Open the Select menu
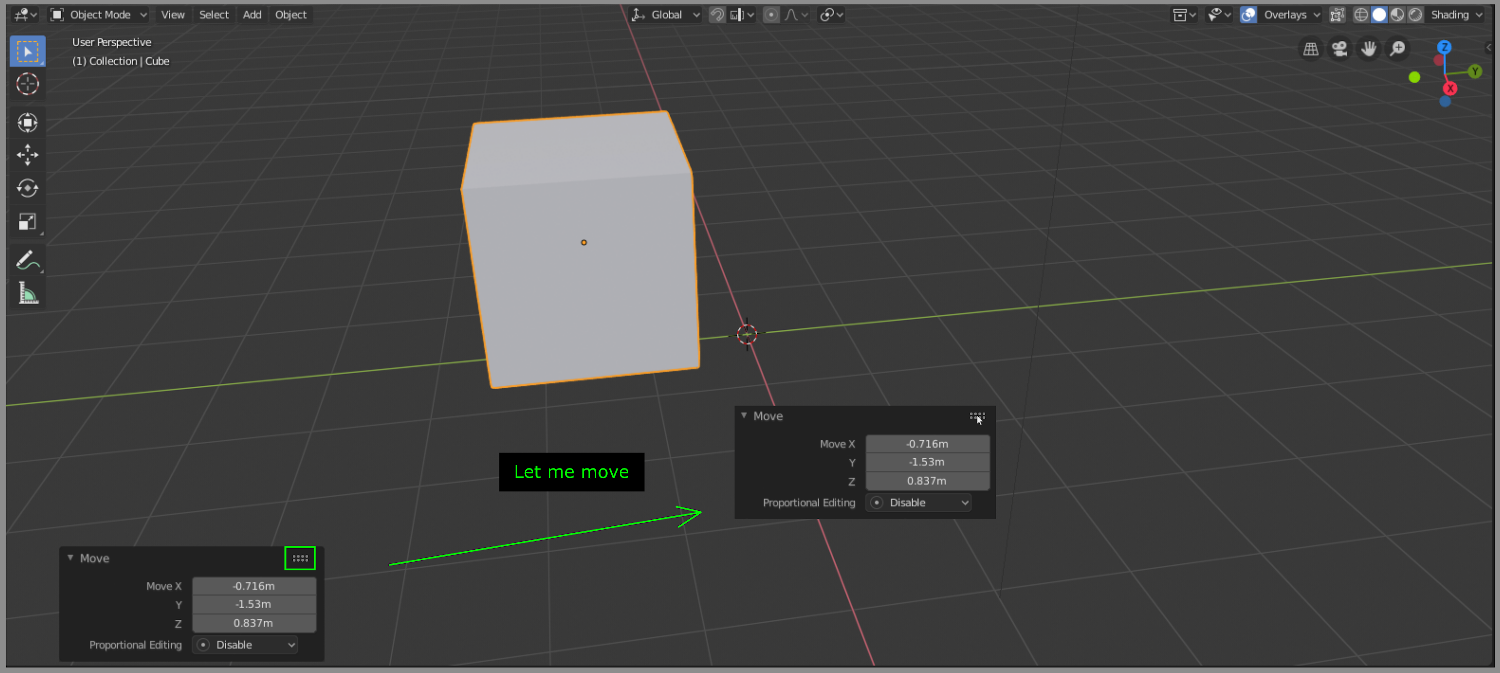Screen dimensions: 1500x673 pyautogui.click(x=214, y=15)
